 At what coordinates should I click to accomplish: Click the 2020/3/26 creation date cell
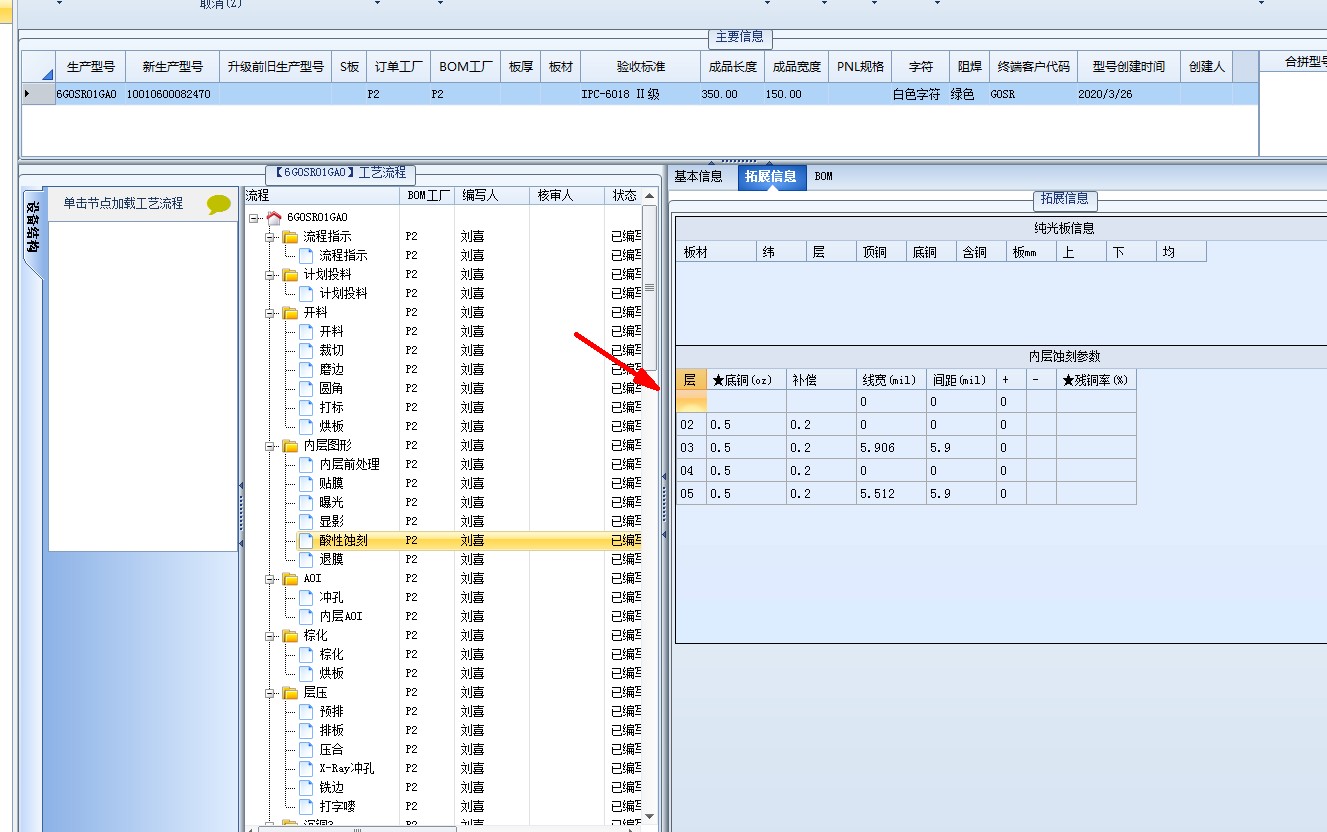[1128, 94]
